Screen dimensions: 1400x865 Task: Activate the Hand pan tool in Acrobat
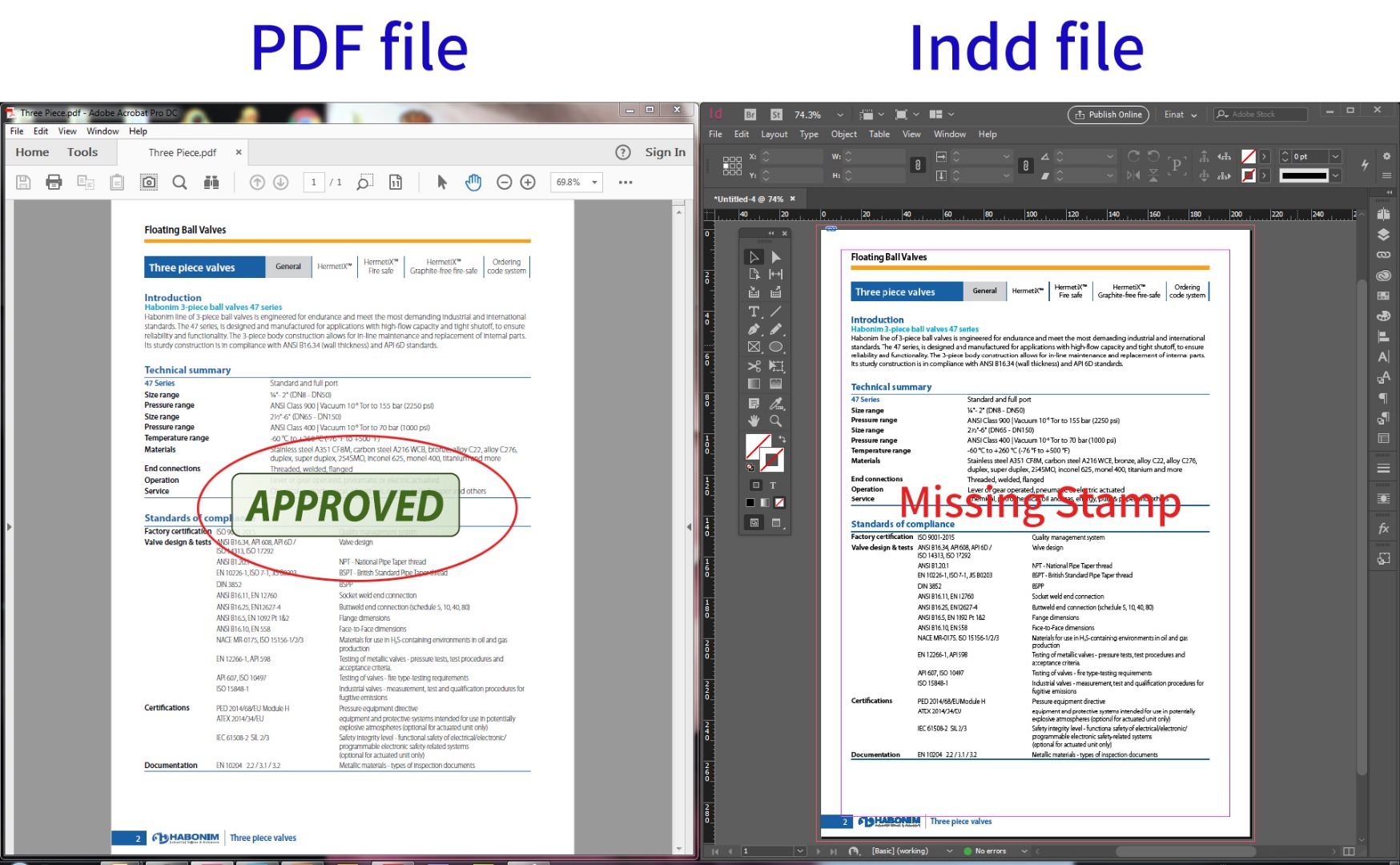(x=473, y=183)
